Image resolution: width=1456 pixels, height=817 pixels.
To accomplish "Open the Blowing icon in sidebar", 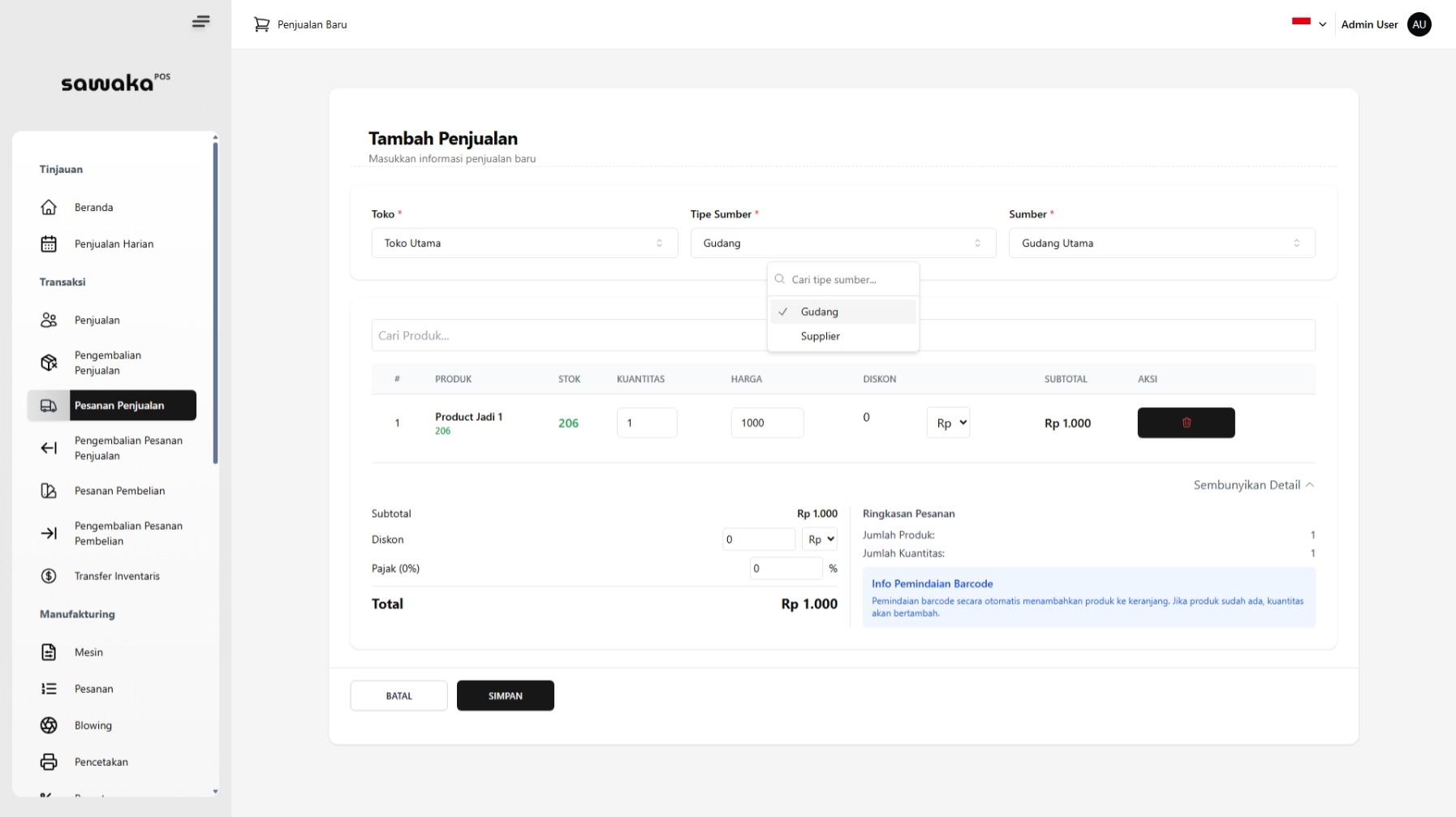I will pos(49,725).
